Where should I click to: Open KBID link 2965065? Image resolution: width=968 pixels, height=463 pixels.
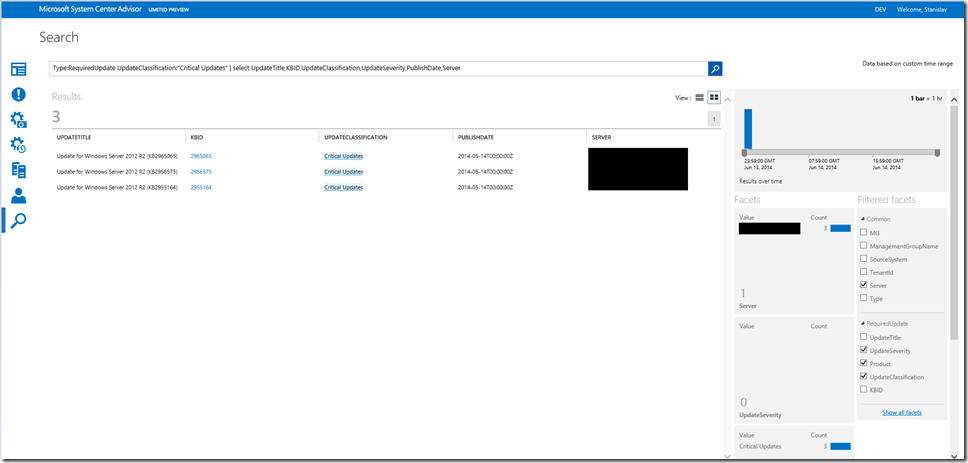point(201,157)
